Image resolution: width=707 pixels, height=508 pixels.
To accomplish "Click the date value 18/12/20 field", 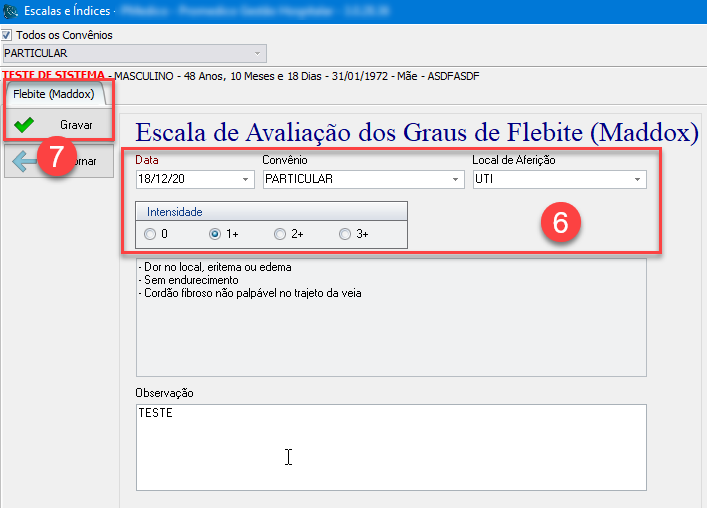I will (185, 180).
